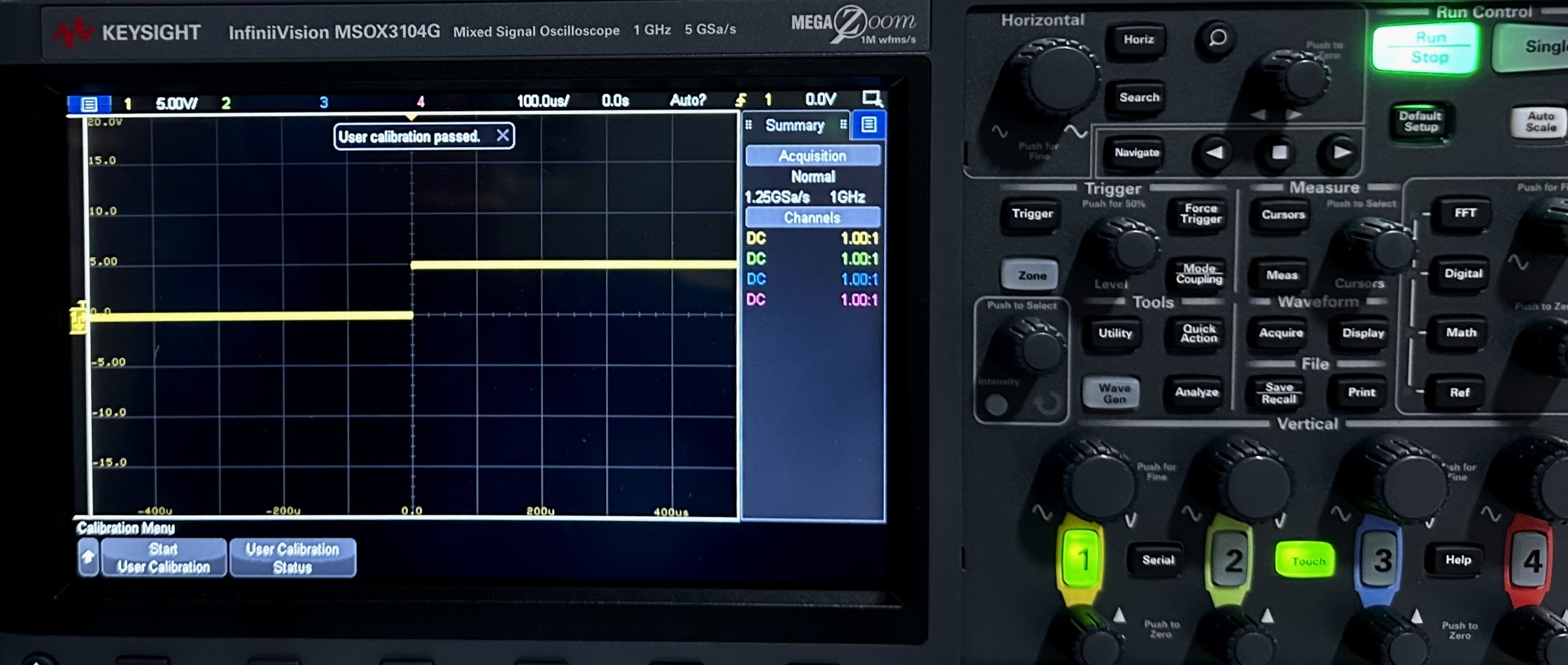1568x665 pixels.
Task: Hit the Meas key
Action: 1281,275
